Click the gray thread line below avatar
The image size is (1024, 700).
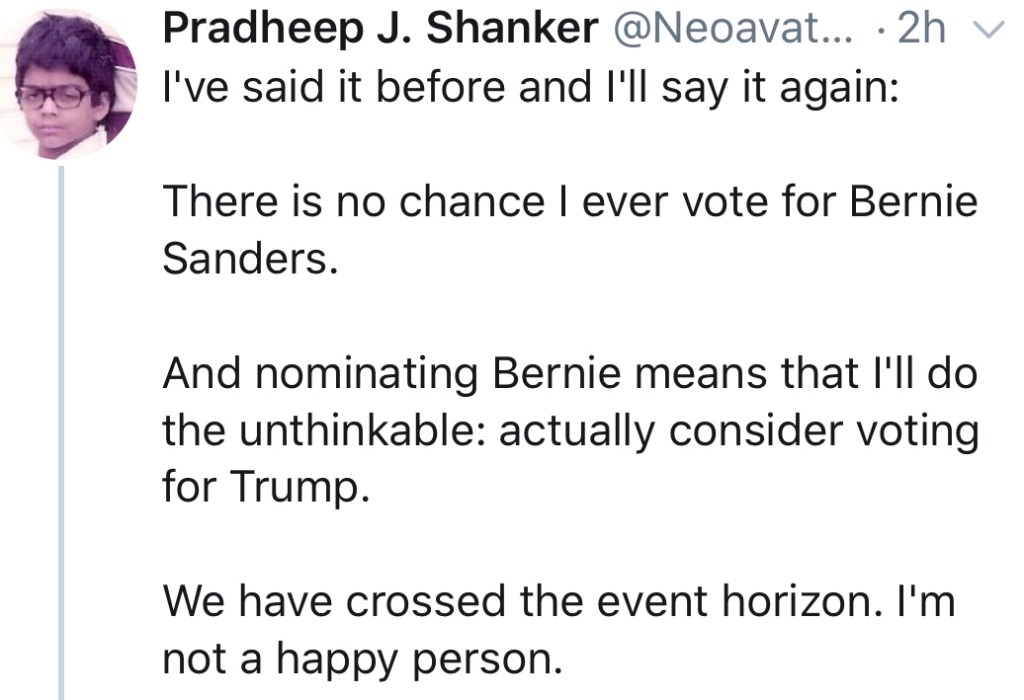(x=63, y=430)
